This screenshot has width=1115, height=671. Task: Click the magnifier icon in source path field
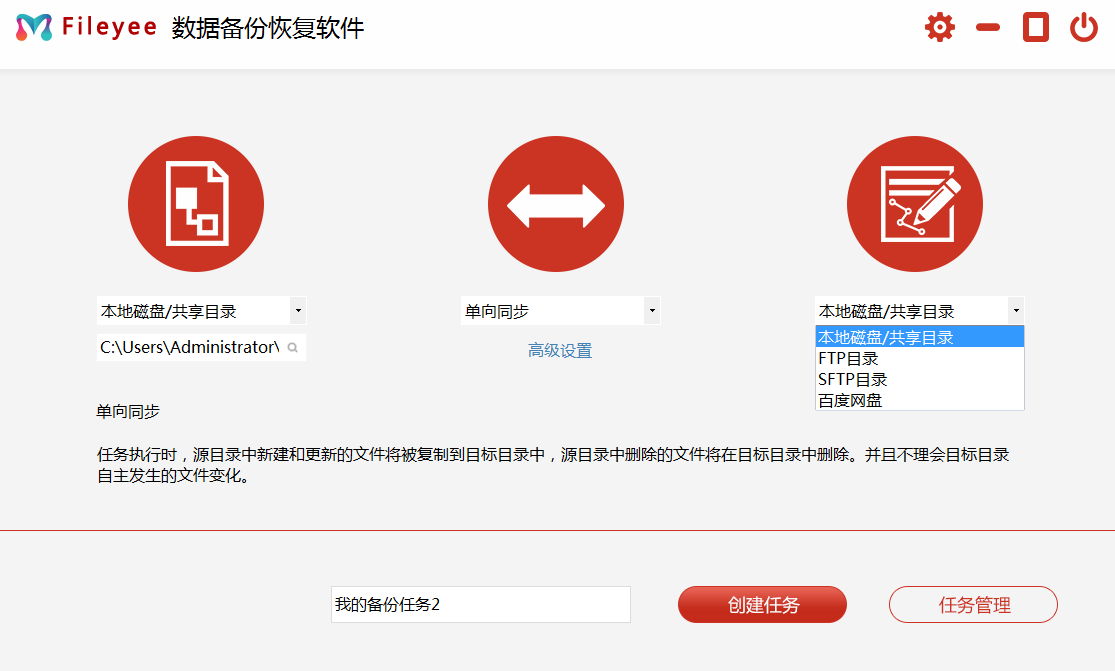(x=293, y=348)
